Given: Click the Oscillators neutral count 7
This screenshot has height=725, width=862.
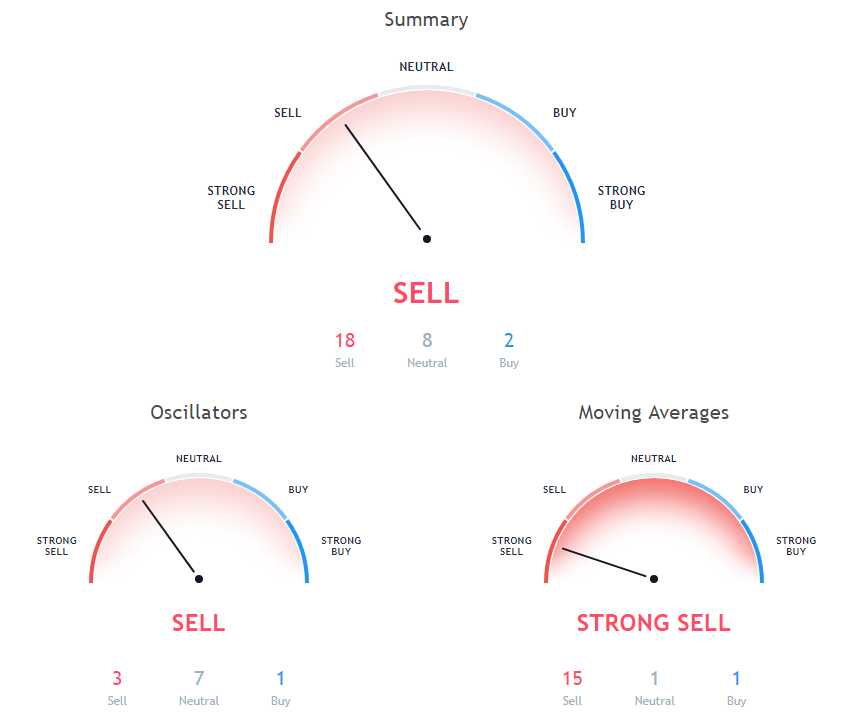Looking at the screenshot, I should coord(199,678).
